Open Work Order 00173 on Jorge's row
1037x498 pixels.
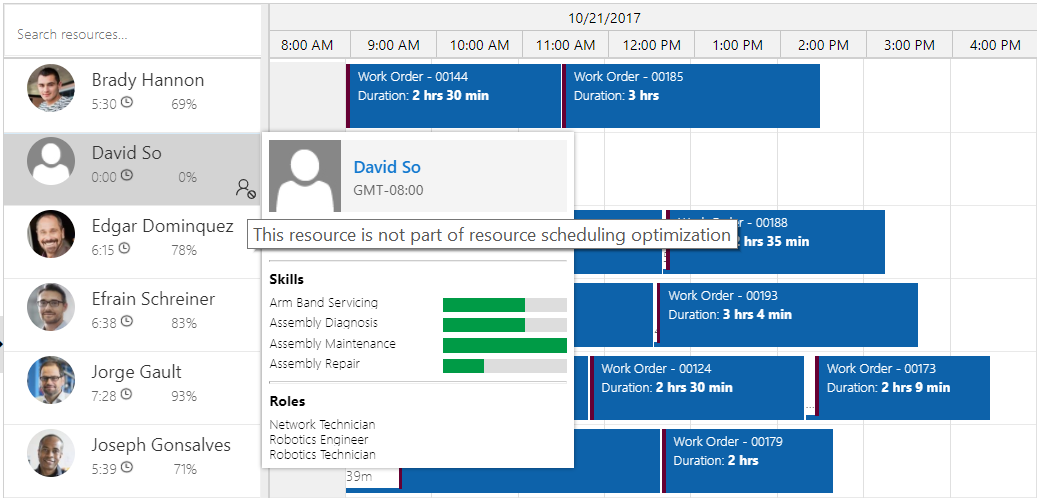904,388
